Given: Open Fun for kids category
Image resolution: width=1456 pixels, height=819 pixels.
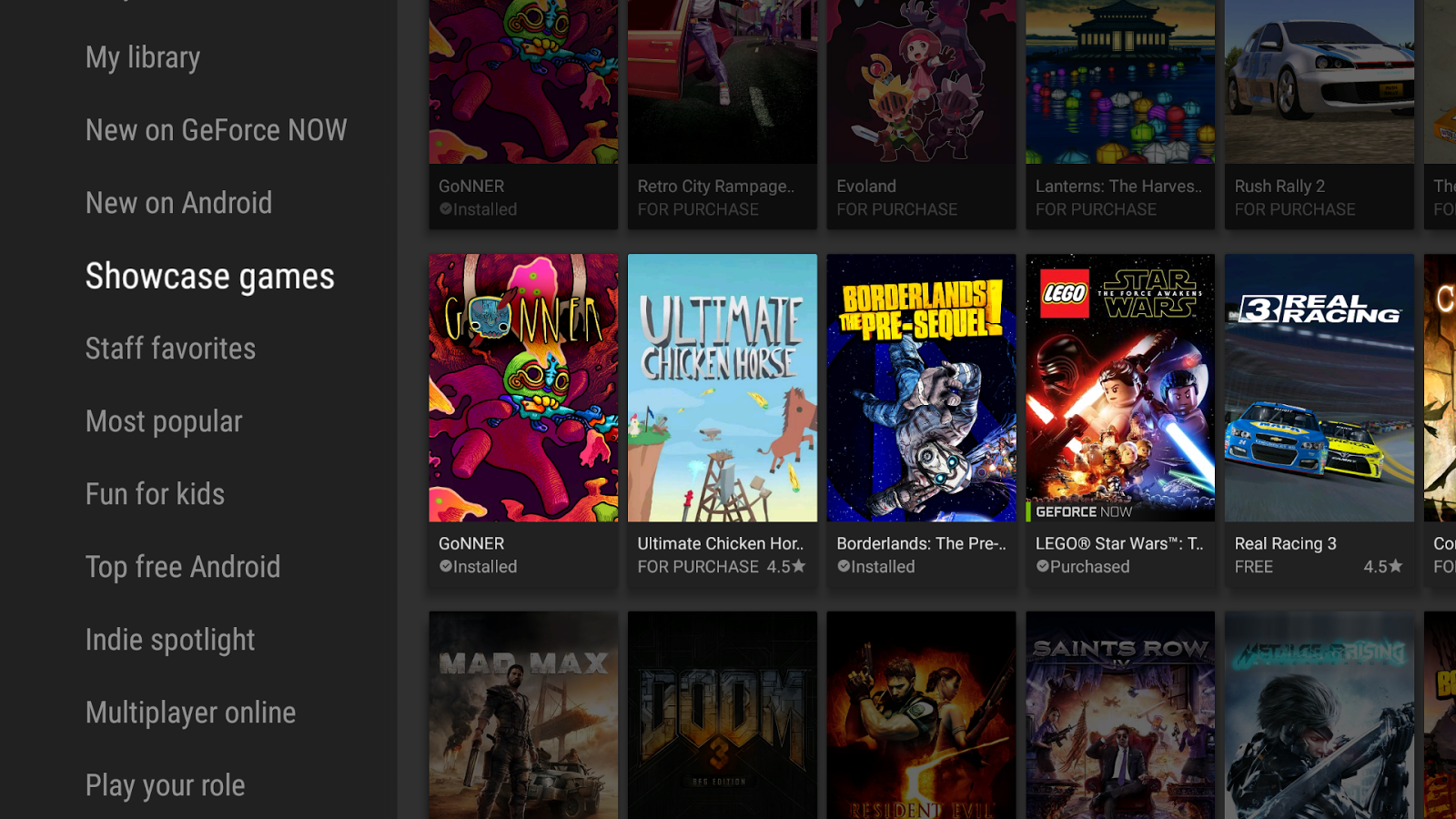Looking at the screenshot, I should point(155,494).
